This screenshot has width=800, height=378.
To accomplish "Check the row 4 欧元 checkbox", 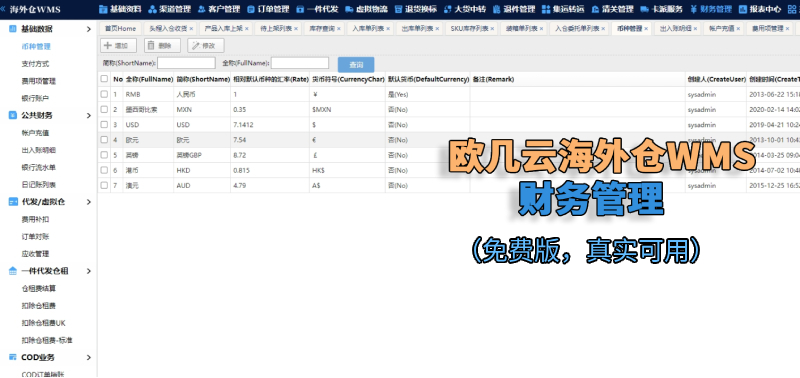I will (x=104, y=140).
